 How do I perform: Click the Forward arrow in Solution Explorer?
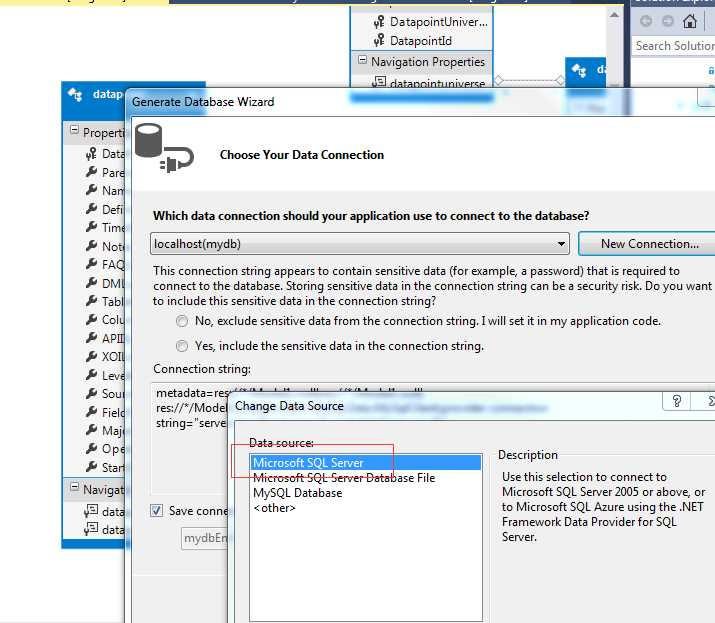pyautogui.click(x=668, y=21)
